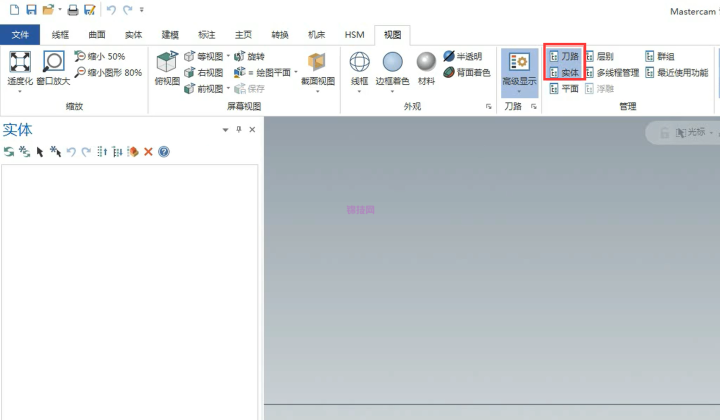This screenshot has width=720, height=420.
Task: Select 前视图 front view
Action: pos(203,89)
